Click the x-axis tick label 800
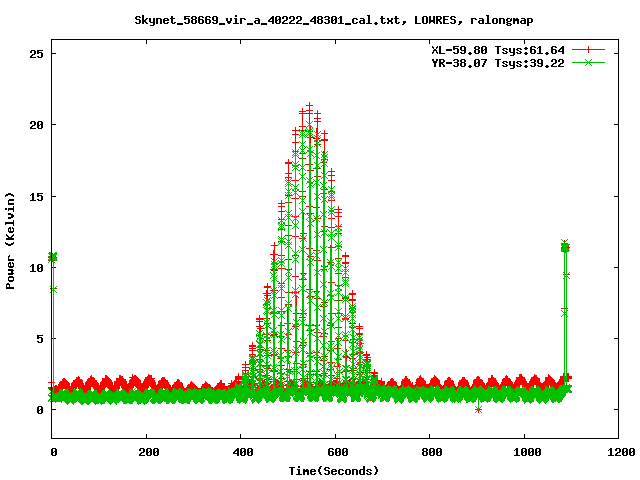The height and width of the screenshot is (480, 640). [432, 452]
